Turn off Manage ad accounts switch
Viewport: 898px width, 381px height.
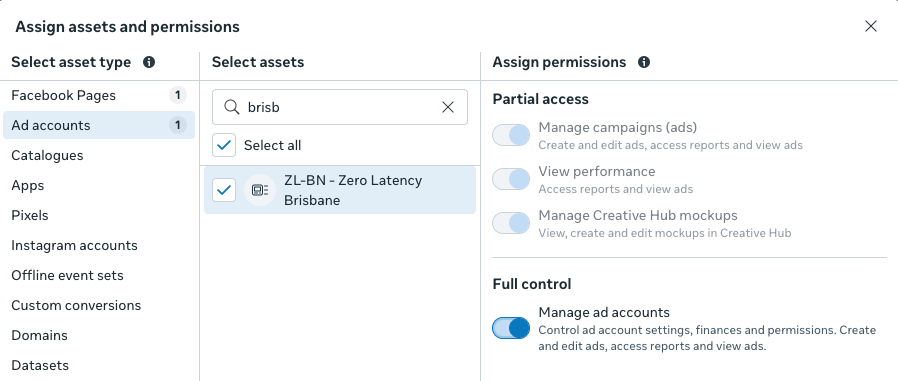point(511,328)
